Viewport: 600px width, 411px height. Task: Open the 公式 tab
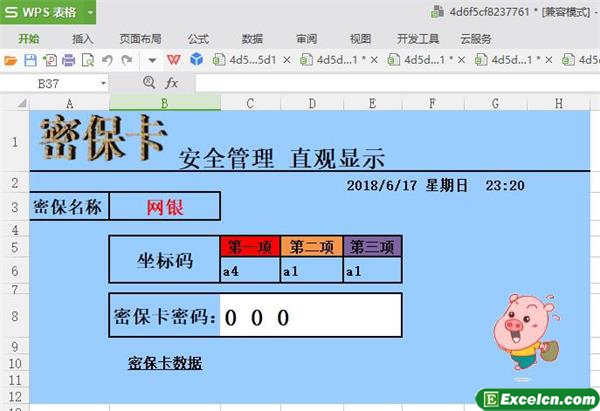pos(198,39)
